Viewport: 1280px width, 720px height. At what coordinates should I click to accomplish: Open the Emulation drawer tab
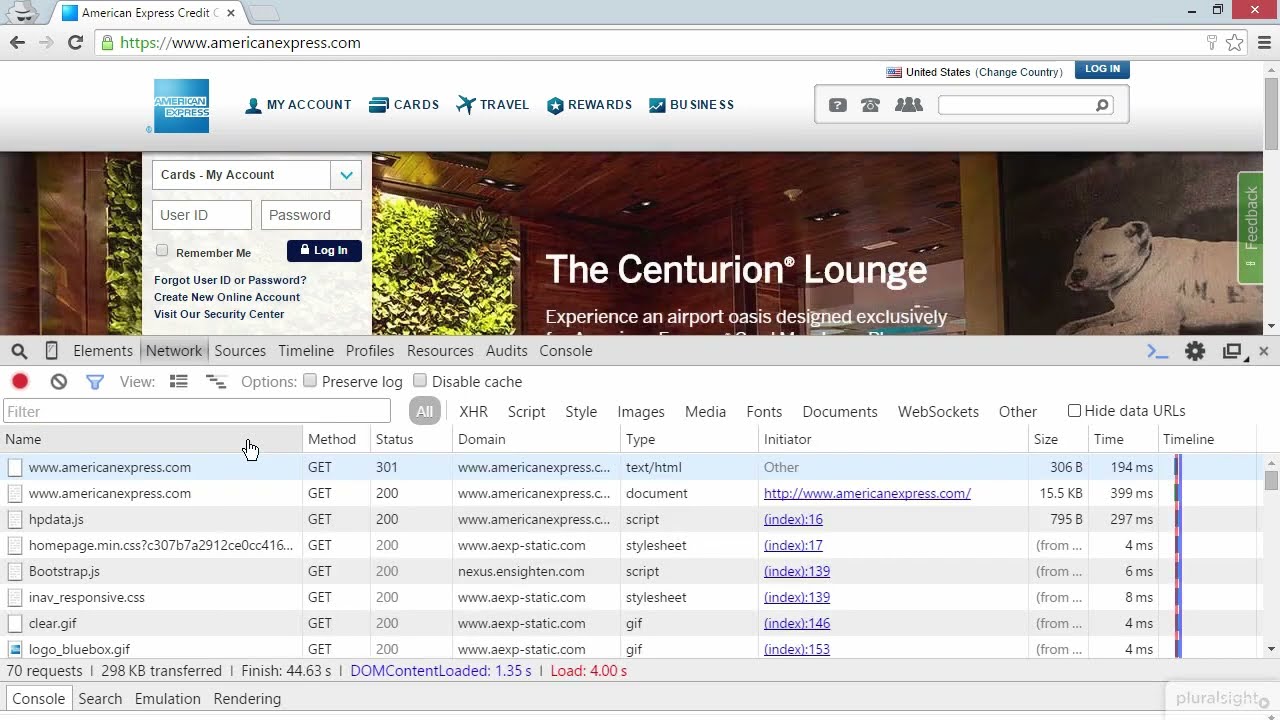point(168,699)
